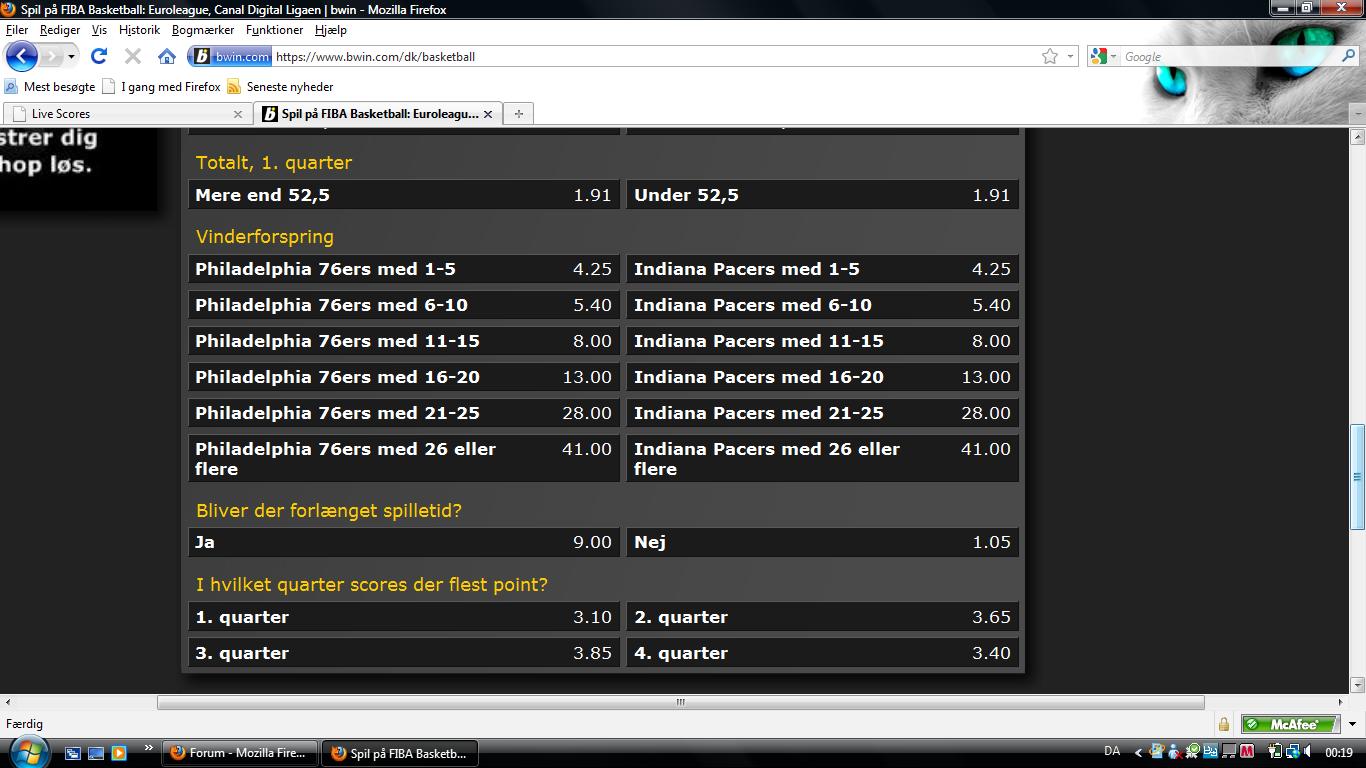Bet on 1. quarter scoring most points
Image resolution: width=1366 pixels, height=768 pixels.
pyautogui.click(x=404, y=617)
